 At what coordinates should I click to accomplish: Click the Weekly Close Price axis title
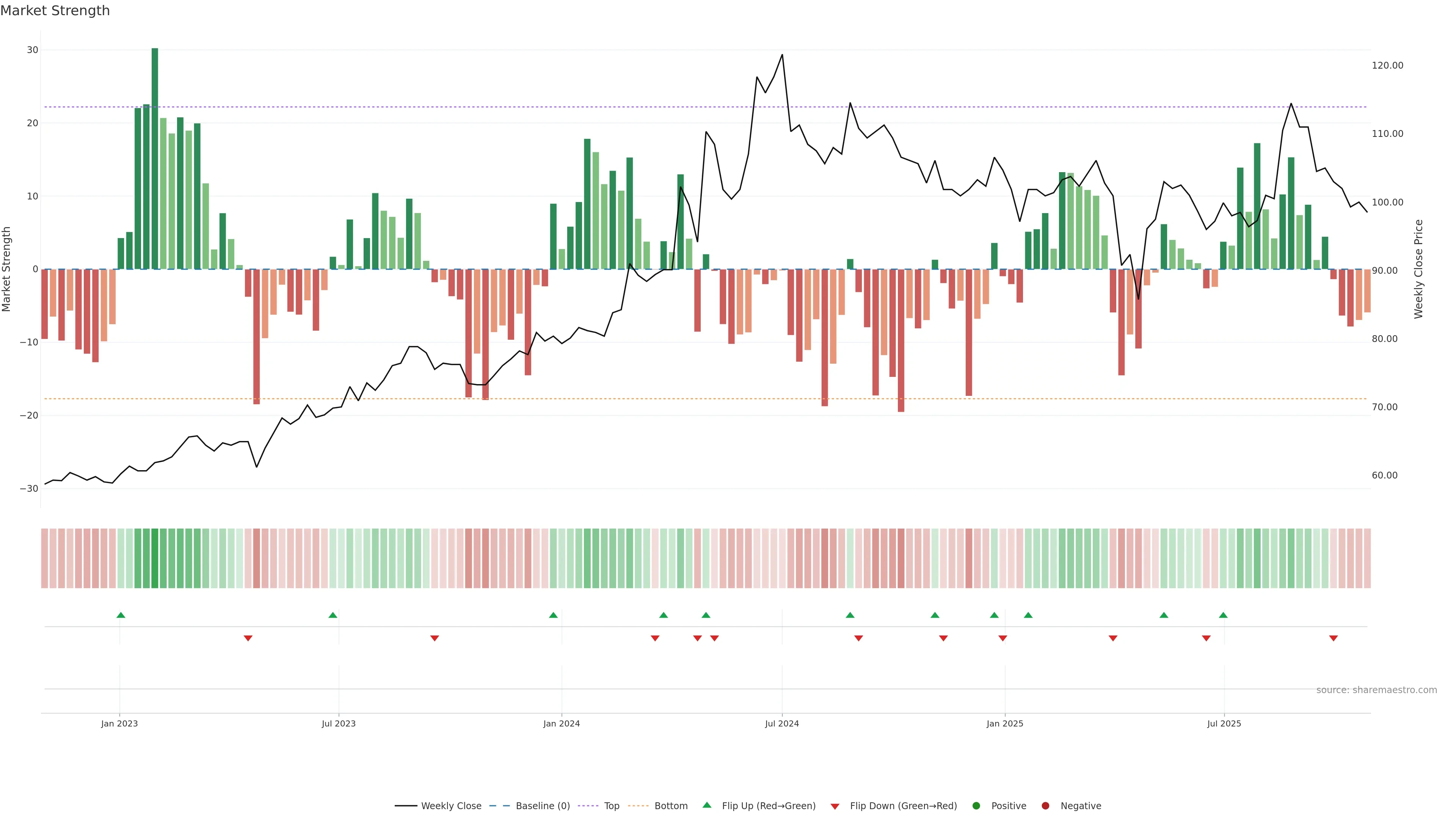[1419, 269]
